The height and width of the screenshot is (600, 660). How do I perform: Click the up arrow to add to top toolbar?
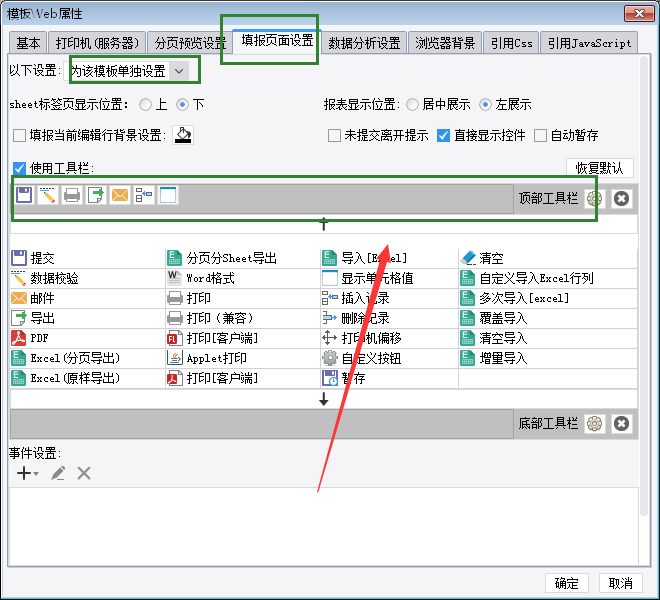tap(323, 224)
